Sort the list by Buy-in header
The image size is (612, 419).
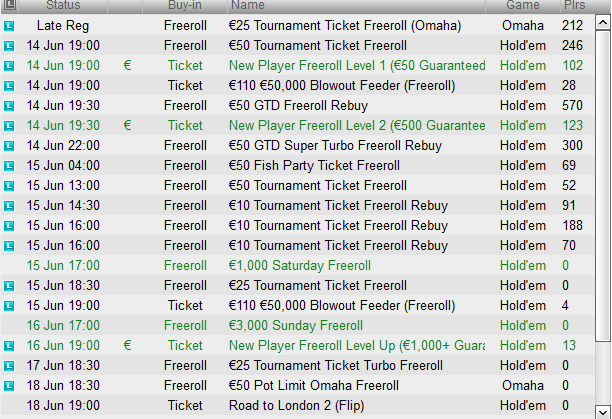pyautogui.click(x=185, y=5)
